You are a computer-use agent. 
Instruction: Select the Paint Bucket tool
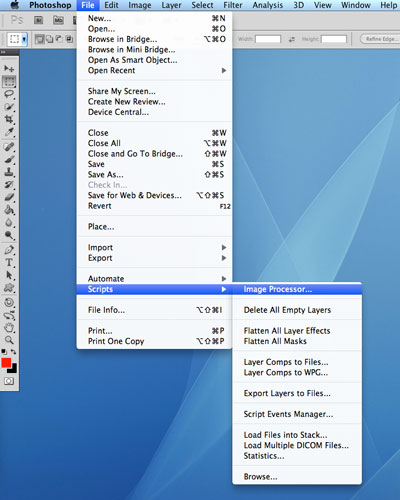point(9,210)
